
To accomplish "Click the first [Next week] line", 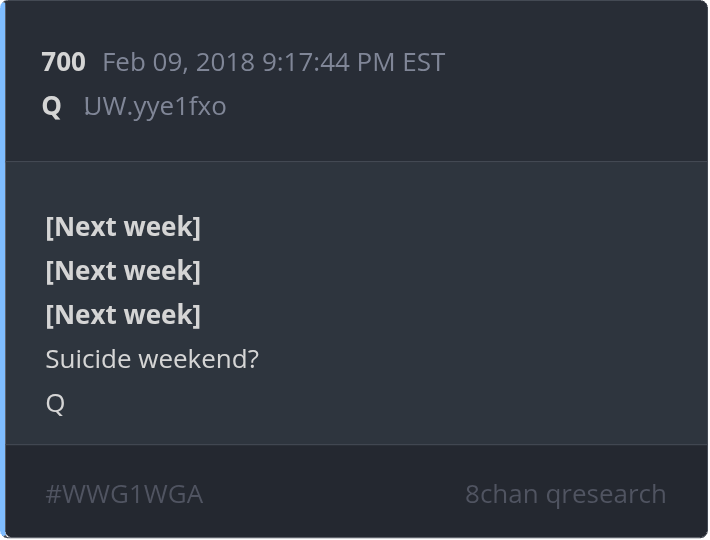I will coord(123,227).
